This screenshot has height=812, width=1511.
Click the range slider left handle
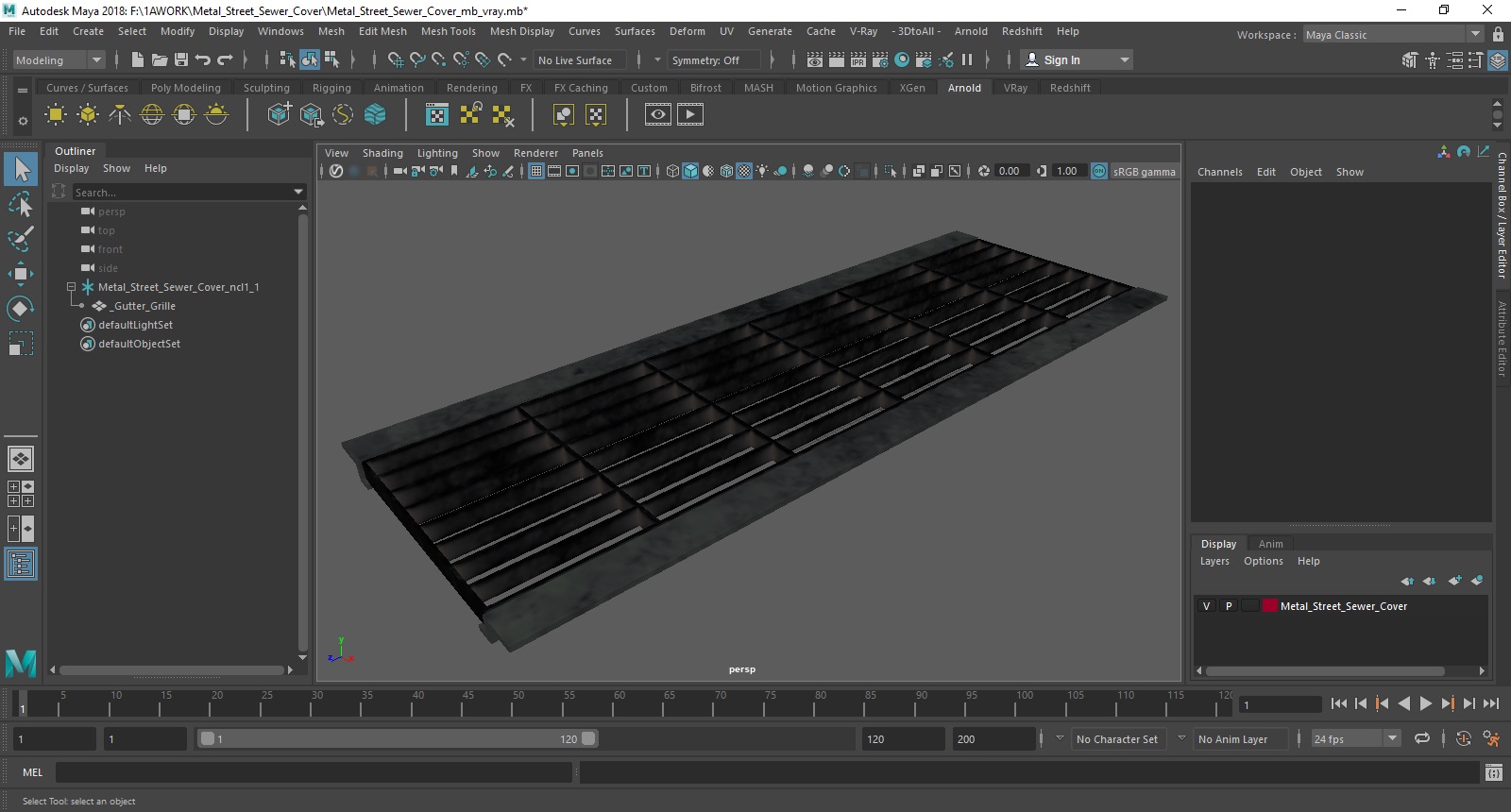click(x=207, y=738)
